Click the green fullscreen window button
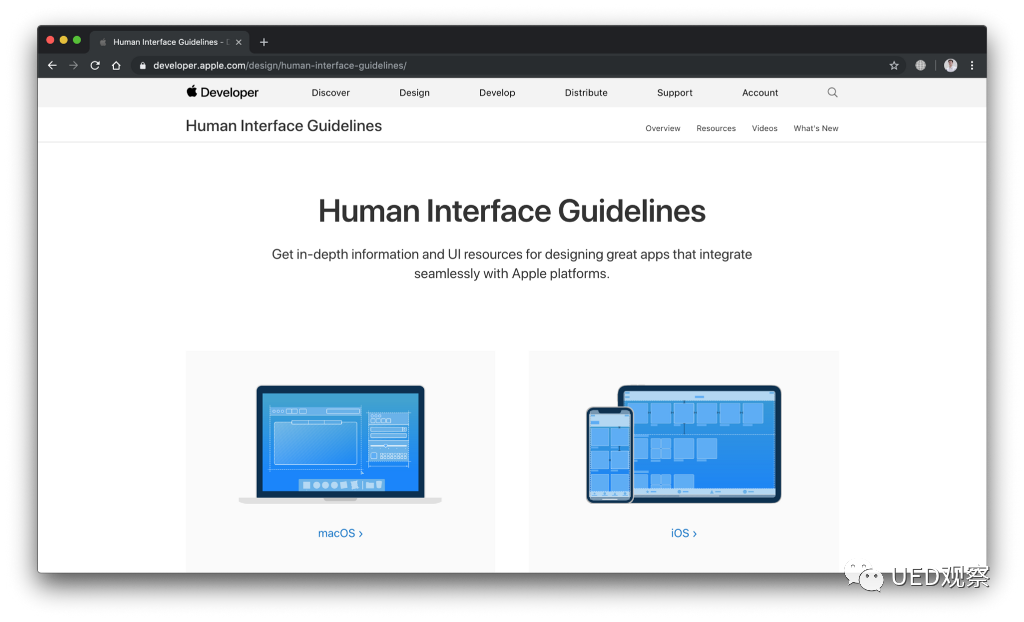 pyautogui.click(x=77, y=40)
